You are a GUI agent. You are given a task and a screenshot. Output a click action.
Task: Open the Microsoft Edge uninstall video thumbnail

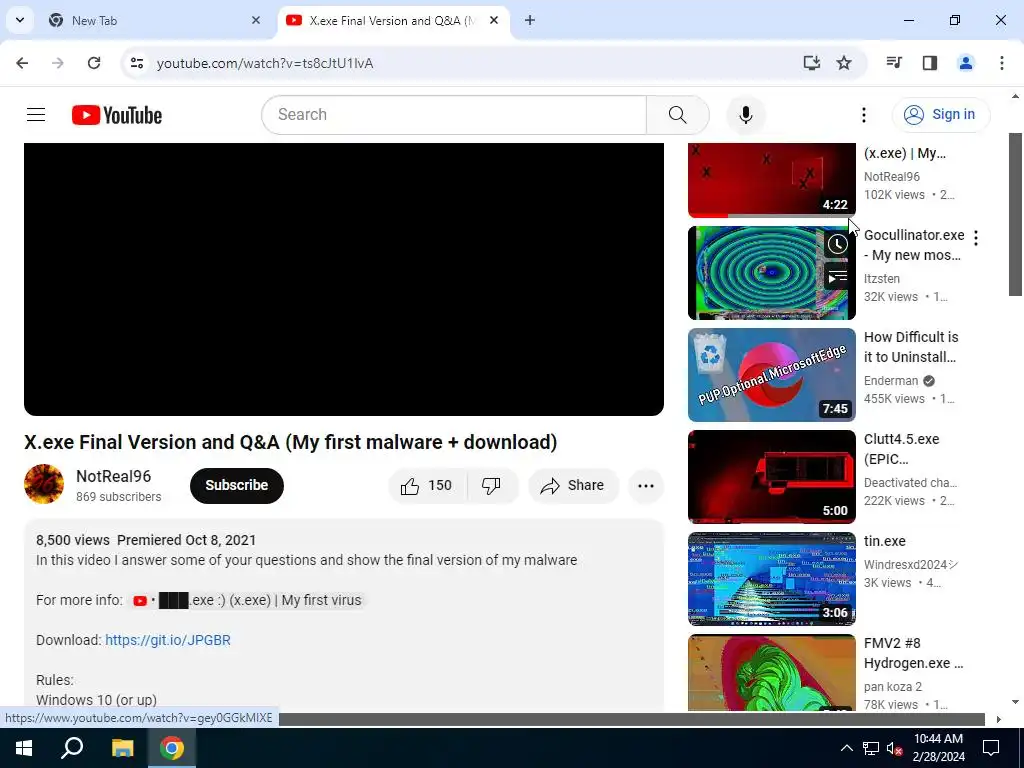771,375
